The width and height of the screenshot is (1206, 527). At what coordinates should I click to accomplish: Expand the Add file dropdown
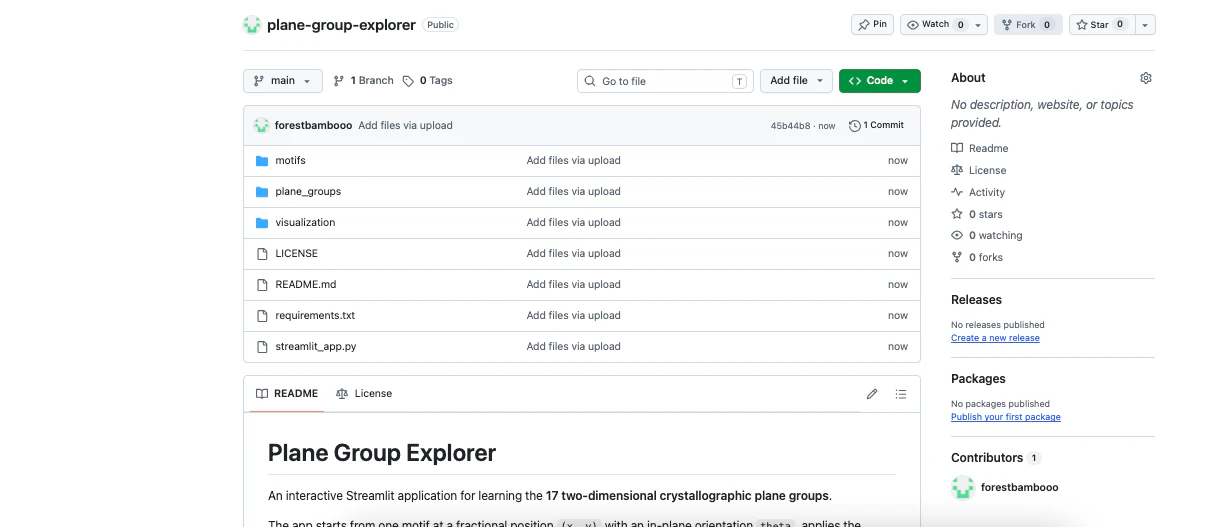(796, 81)
